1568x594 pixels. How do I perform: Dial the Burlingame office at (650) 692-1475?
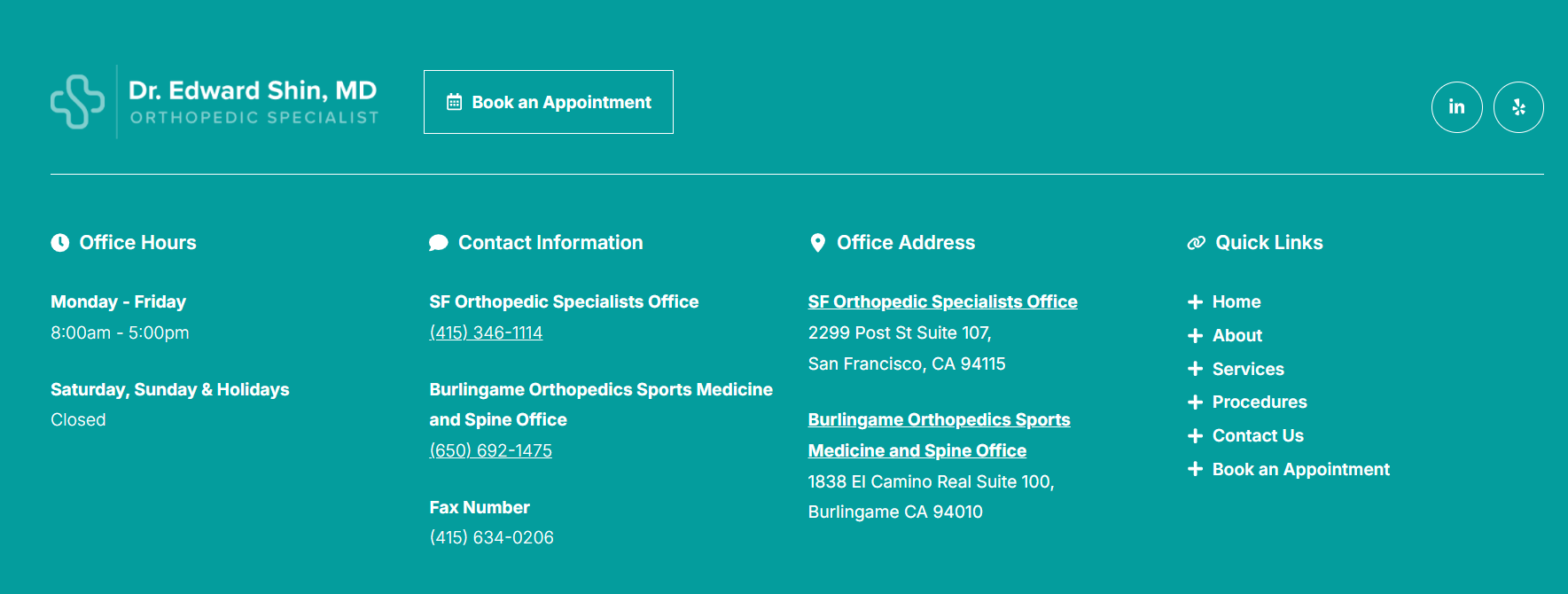click(x=490, y=450)
